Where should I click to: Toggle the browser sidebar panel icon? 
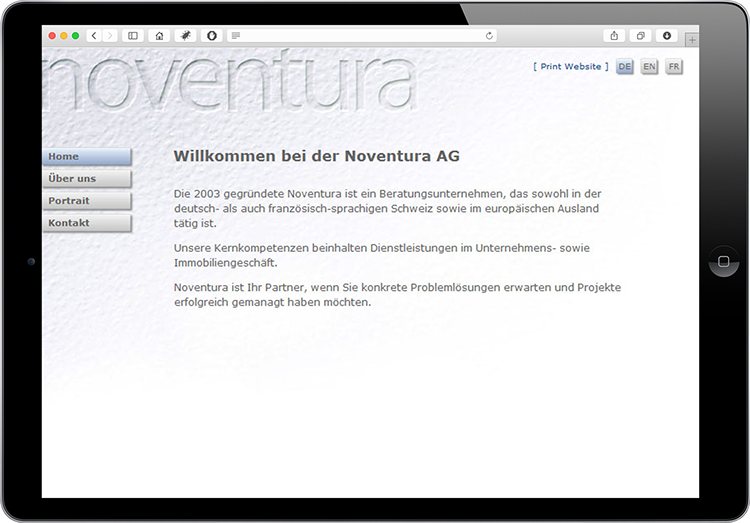(133, 35)
